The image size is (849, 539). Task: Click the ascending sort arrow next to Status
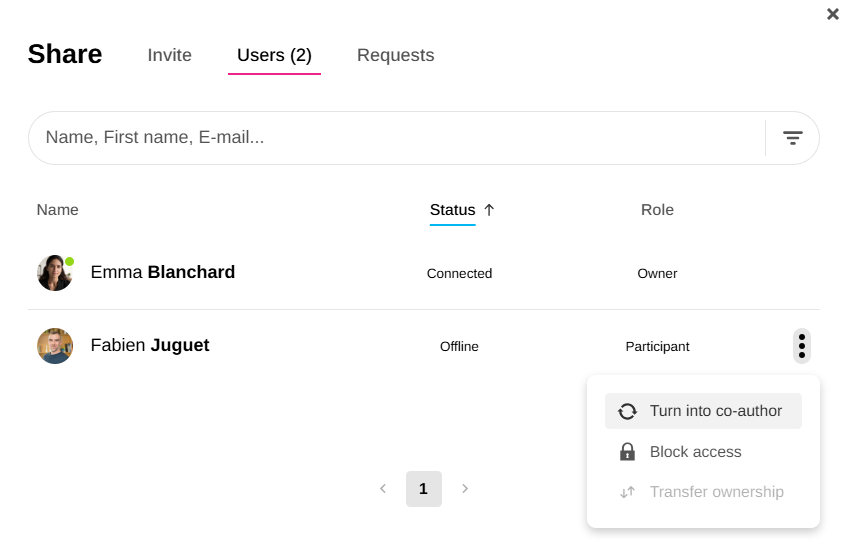[489, 210]
